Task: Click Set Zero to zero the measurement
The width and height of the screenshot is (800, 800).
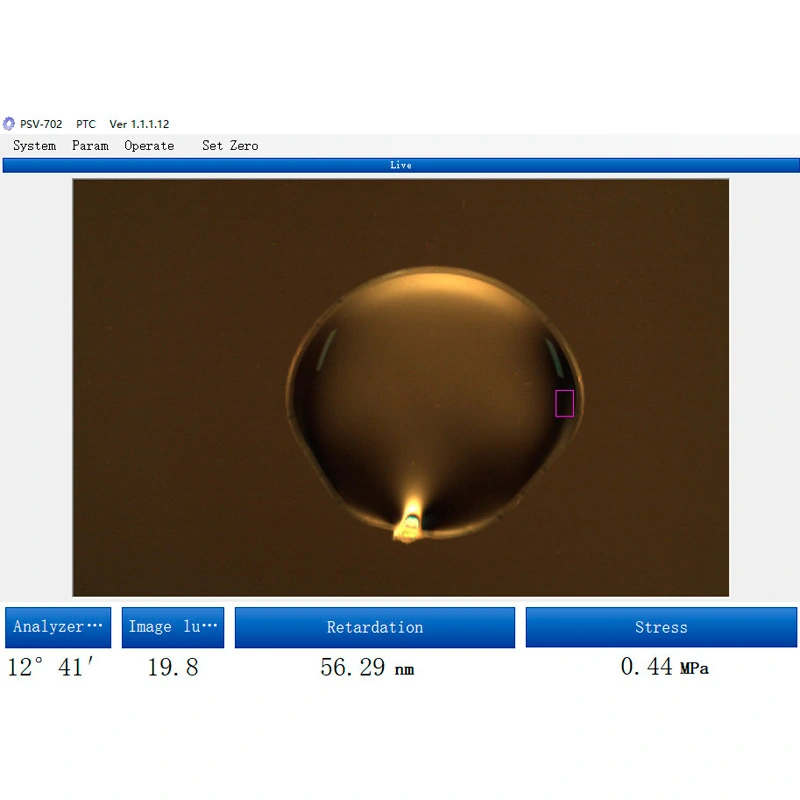Action: (x=229, y=146)
